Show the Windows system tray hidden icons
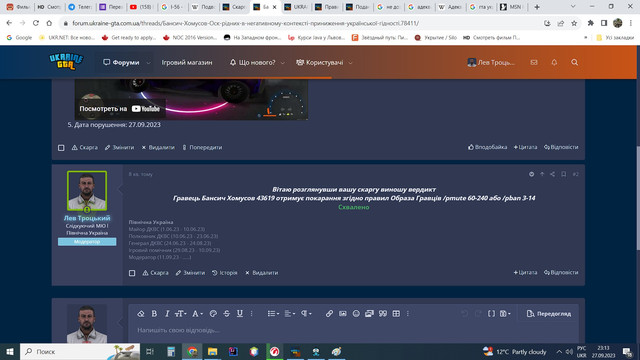Screen dimensions: 640x360 (x=559, y=351)
